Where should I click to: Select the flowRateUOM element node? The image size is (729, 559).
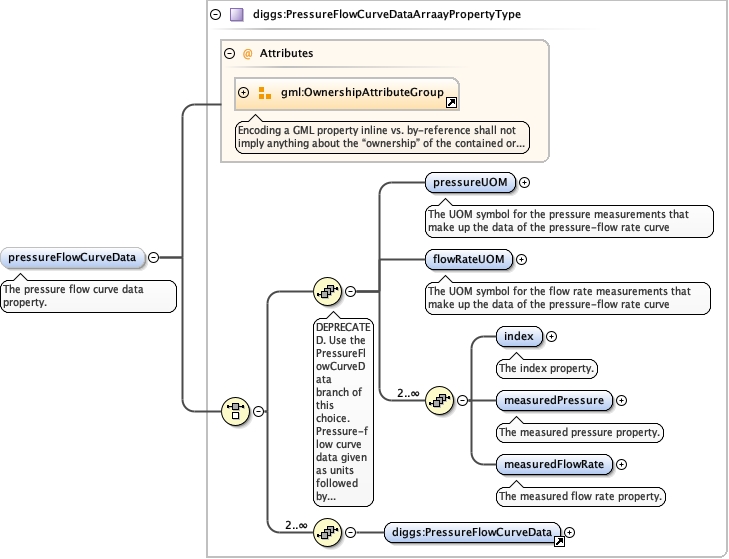click(469, 260)
